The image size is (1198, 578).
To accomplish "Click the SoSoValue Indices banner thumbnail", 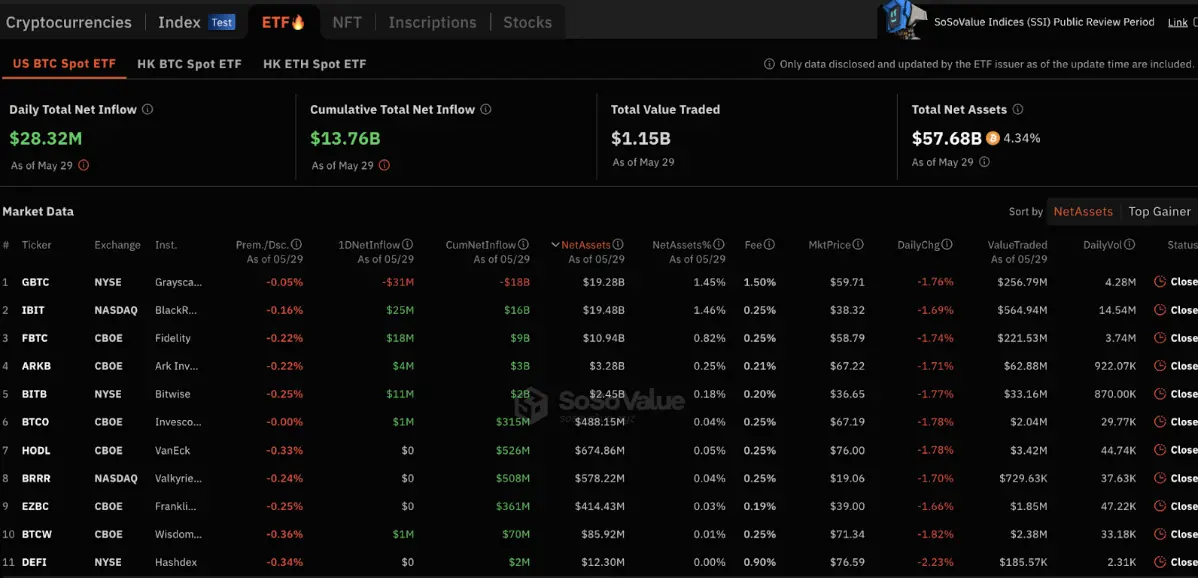I will coord(903,20).
